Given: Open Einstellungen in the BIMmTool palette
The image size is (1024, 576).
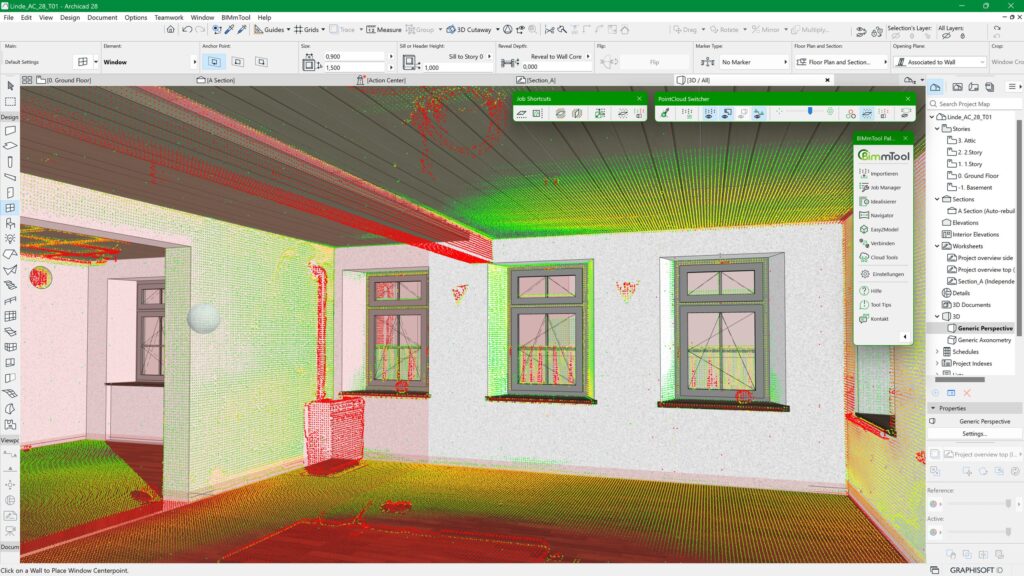Looking at the screenshot, I should 885,272.
